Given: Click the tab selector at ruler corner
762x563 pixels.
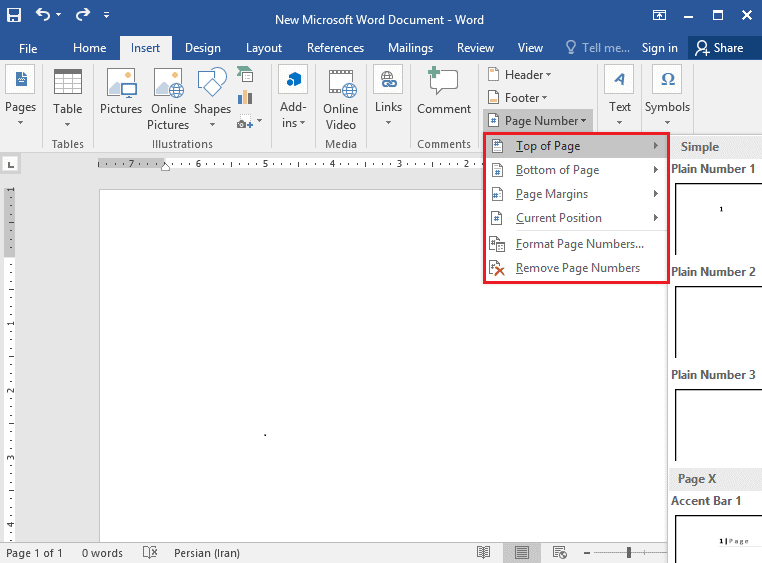Looking at the screenshot, I should [x=10, y=164].
